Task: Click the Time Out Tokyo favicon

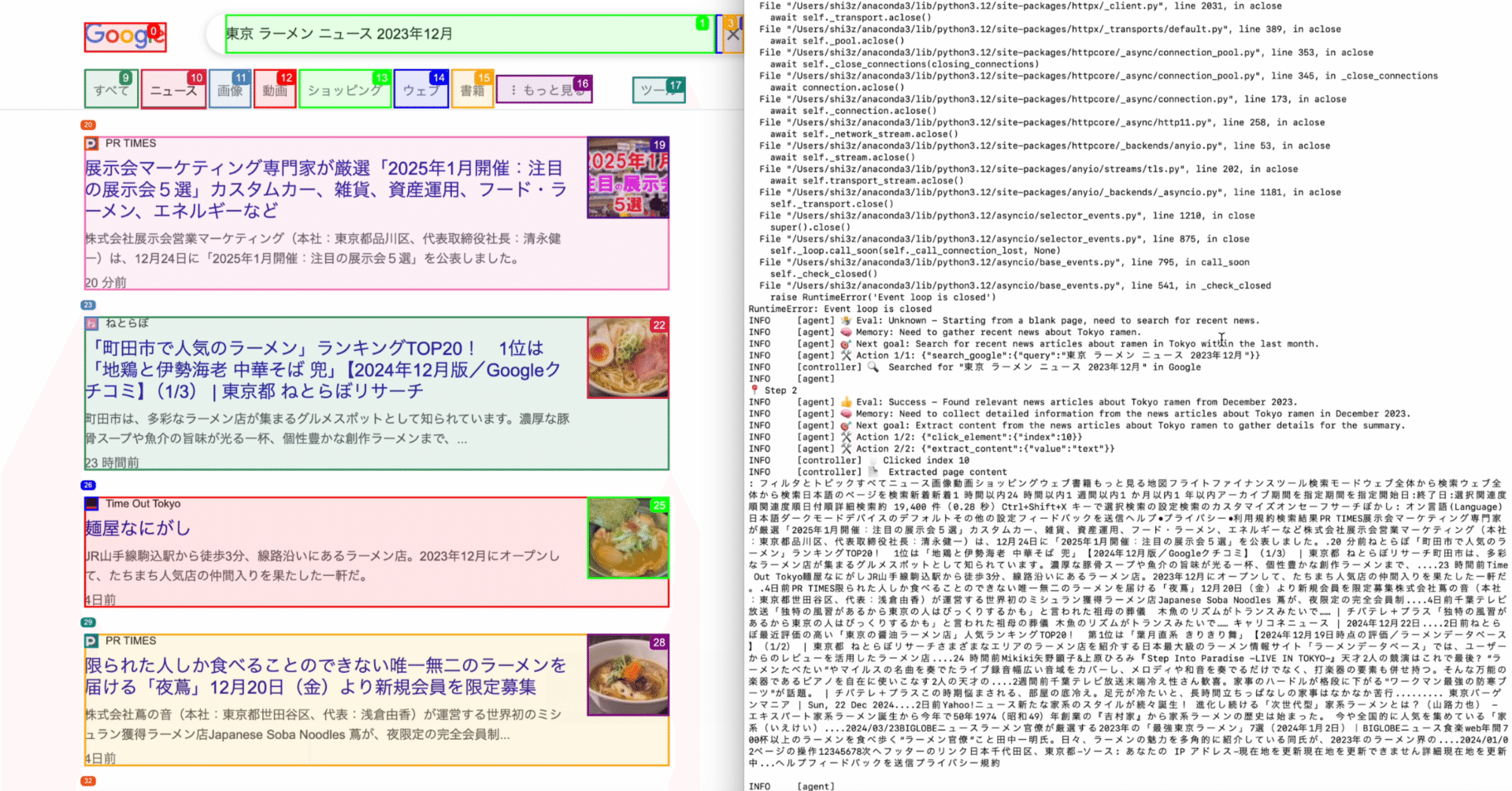Action: 91,503
